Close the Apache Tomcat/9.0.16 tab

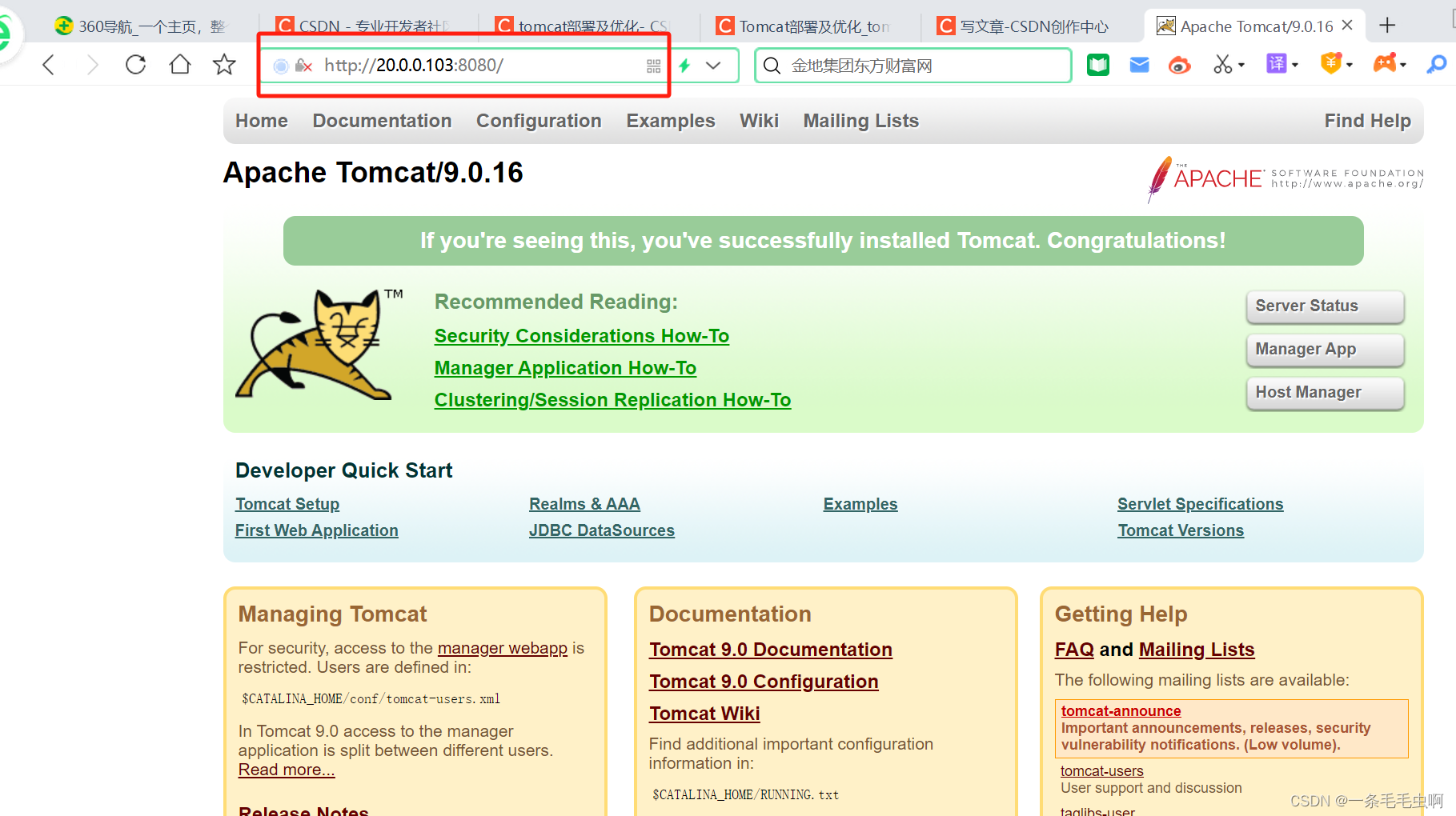[1347, 26]
